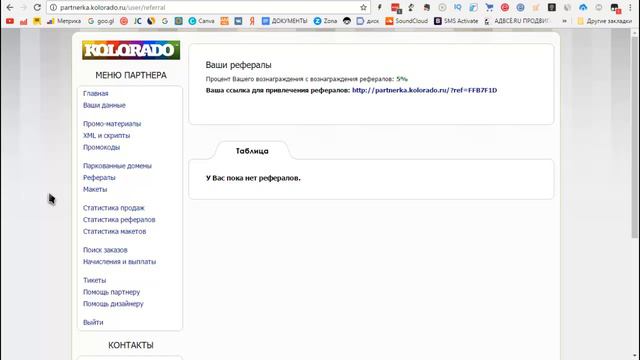This screenshot has width=640, height=360.
Task: Open the Chrome three-dot menu
Action: 631,7
